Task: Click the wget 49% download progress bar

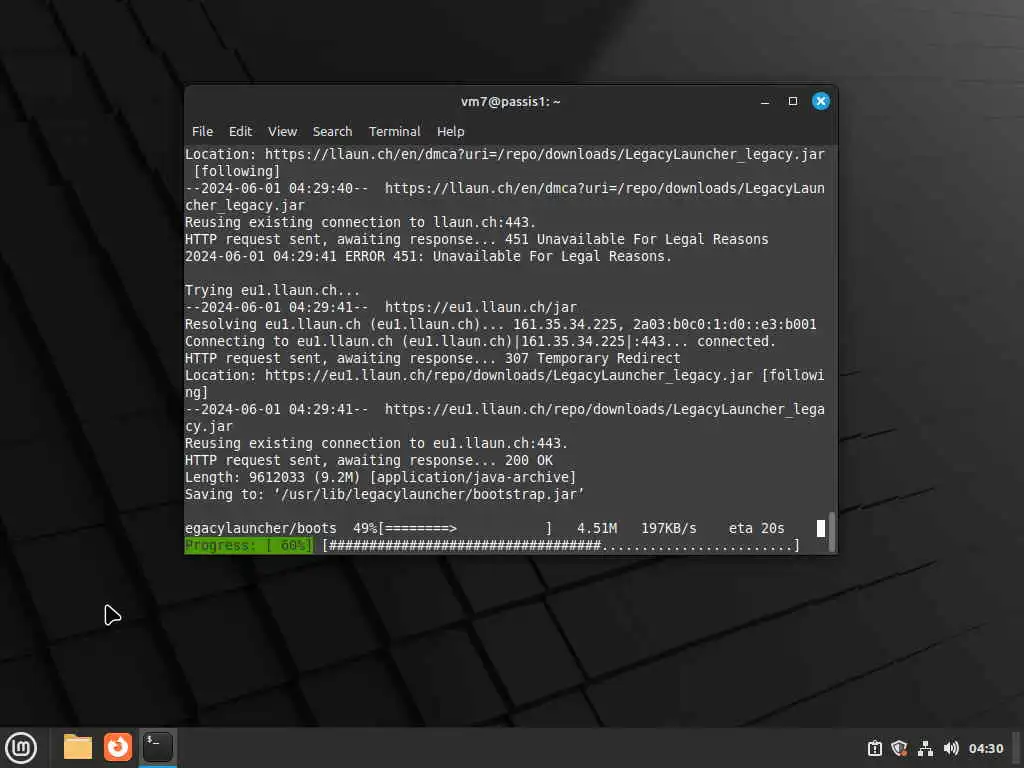Action: pyautogui.click(x=466, y=528)
